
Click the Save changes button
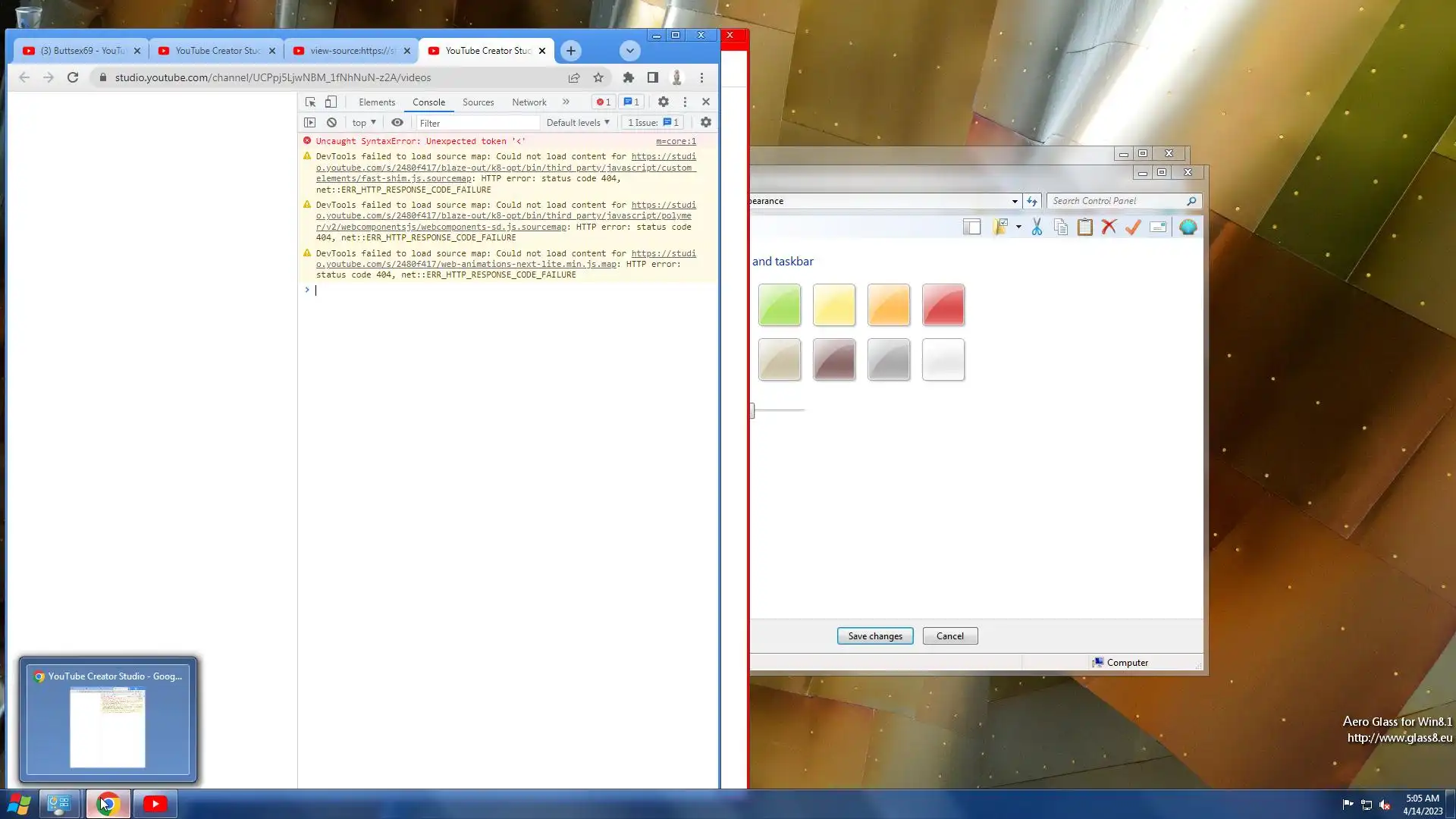pos(875,636)
